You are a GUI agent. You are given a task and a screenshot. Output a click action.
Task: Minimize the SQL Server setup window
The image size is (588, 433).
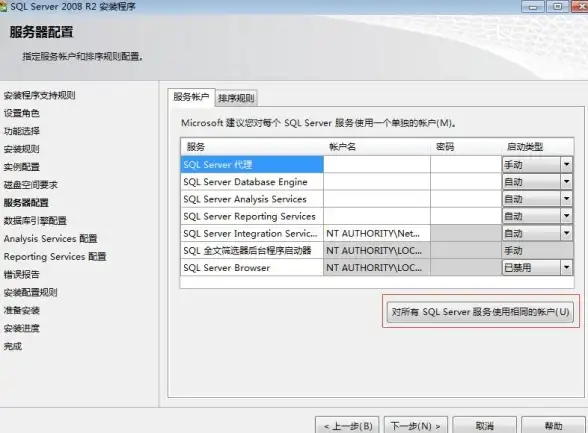[x=533, y=6]
